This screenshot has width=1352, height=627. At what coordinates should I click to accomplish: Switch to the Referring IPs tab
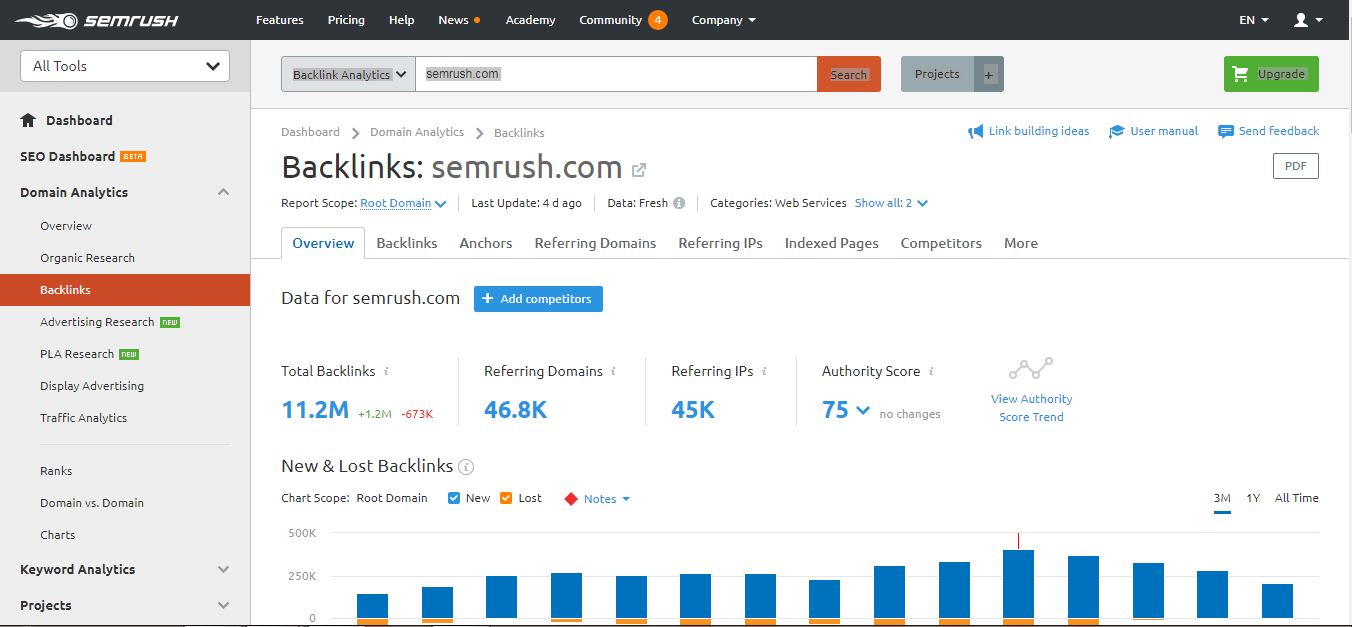point(720,243)
